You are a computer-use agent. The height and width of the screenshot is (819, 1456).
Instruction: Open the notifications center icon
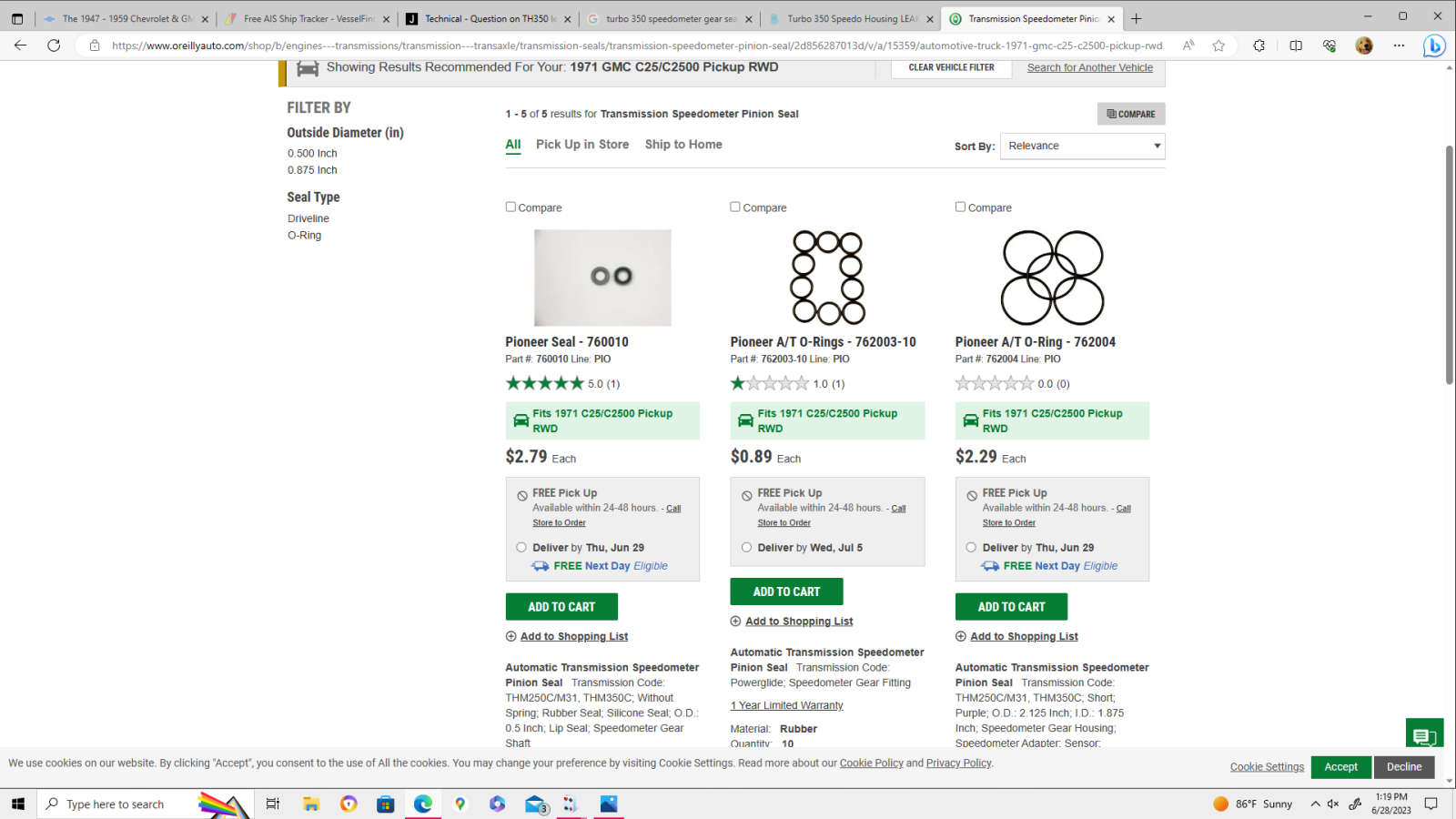1431,804
